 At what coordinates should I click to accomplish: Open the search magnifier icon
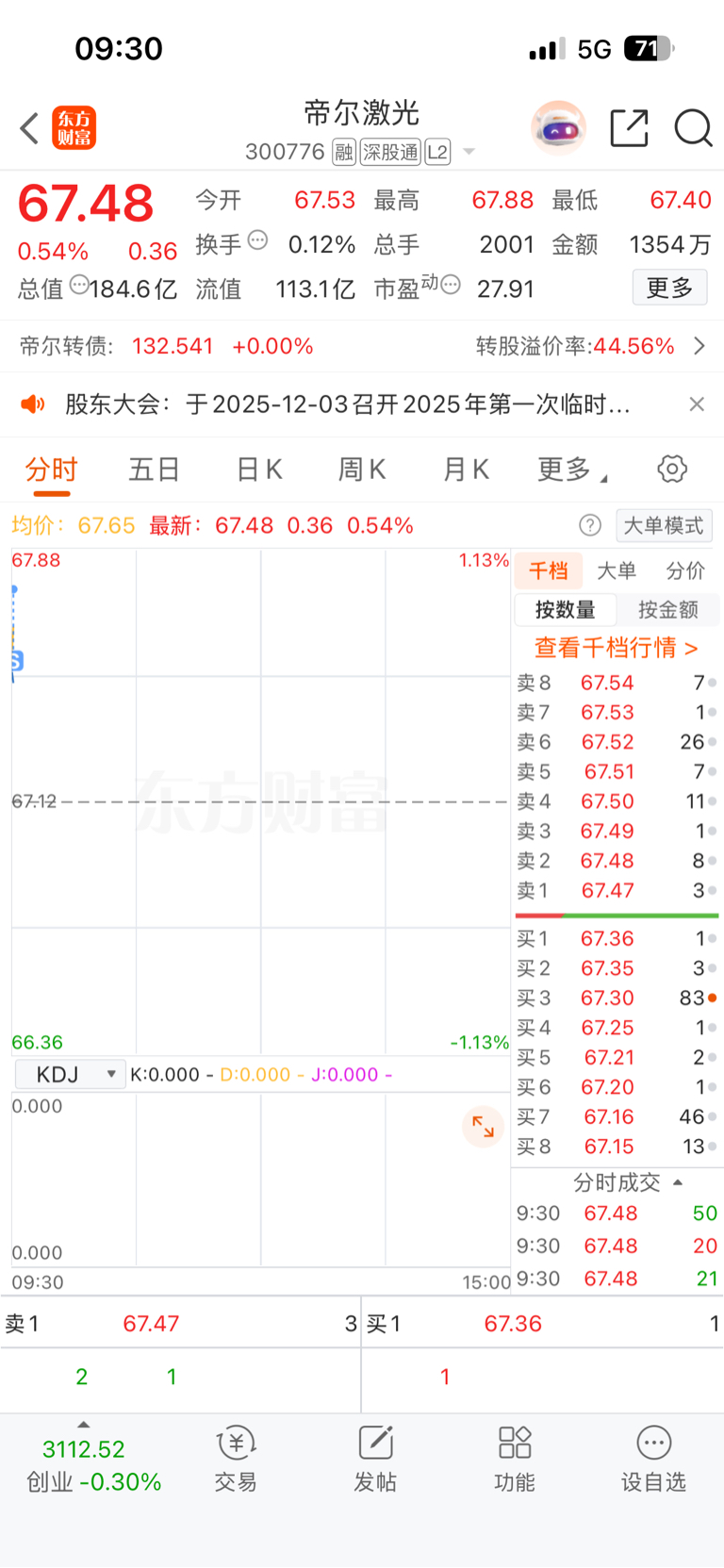coord(693,128)
